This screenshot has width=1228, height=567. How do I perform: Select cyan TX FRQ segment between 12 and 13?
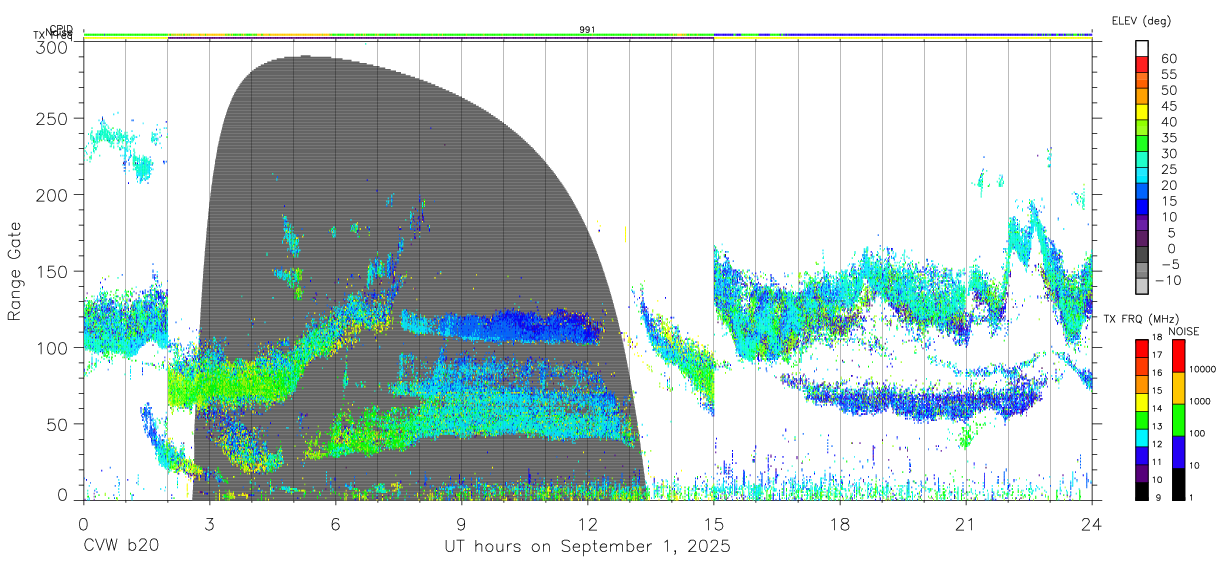(1141, 437)
